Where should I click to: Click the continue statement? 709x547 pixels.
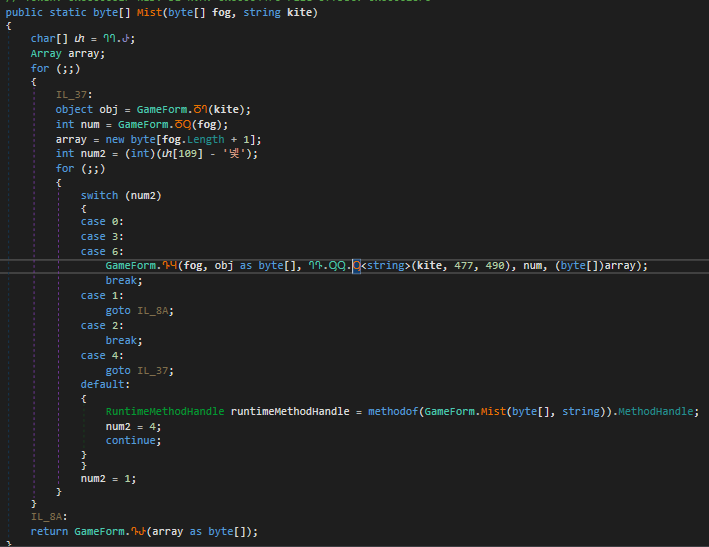coord(130,440)
